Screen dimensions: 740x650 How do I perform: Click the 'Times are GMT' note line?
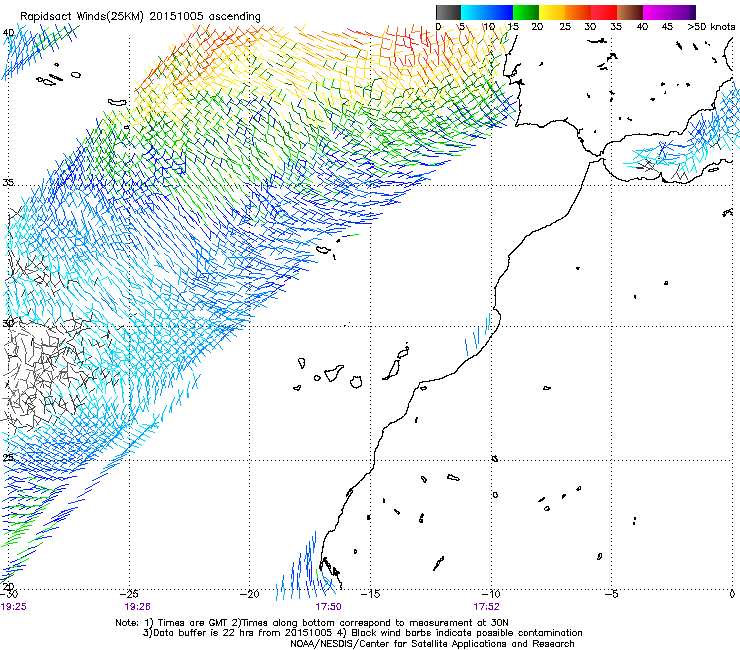pyautogui.click(x=312, y=623)
